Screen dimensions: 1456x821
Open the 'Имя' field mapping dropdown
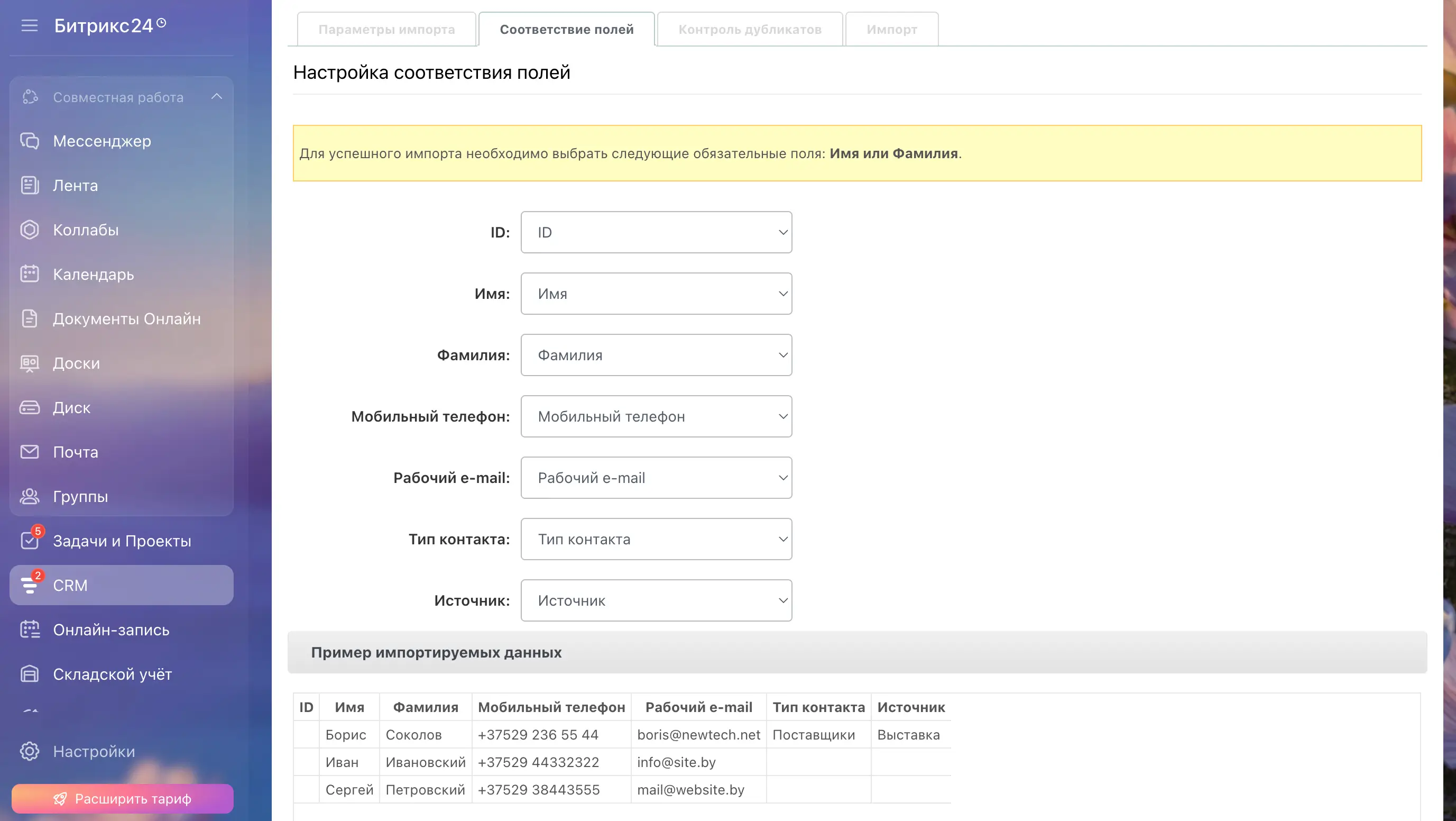pos(656,294)
